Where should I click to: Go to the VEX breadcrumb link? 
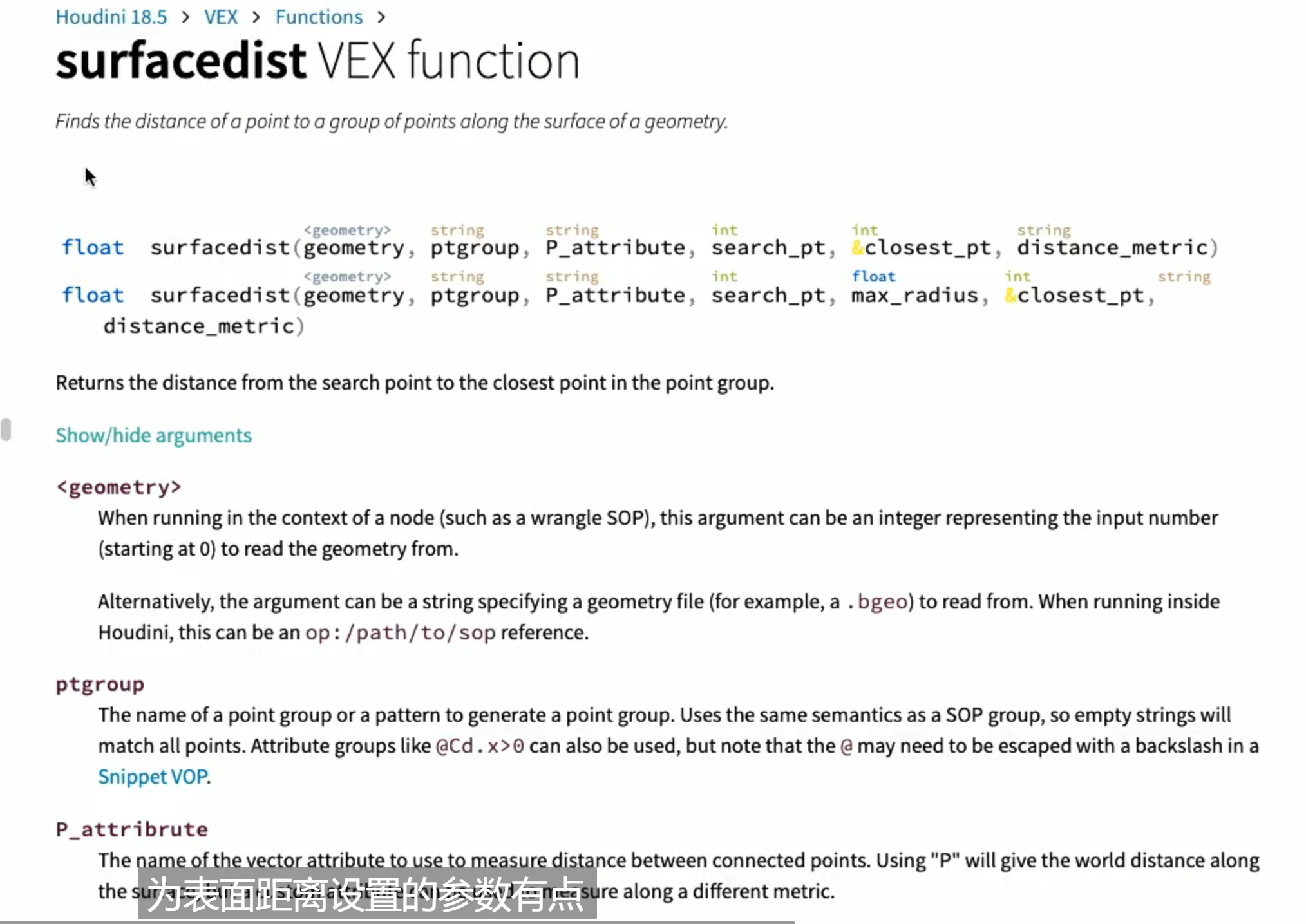pos(221,17)
